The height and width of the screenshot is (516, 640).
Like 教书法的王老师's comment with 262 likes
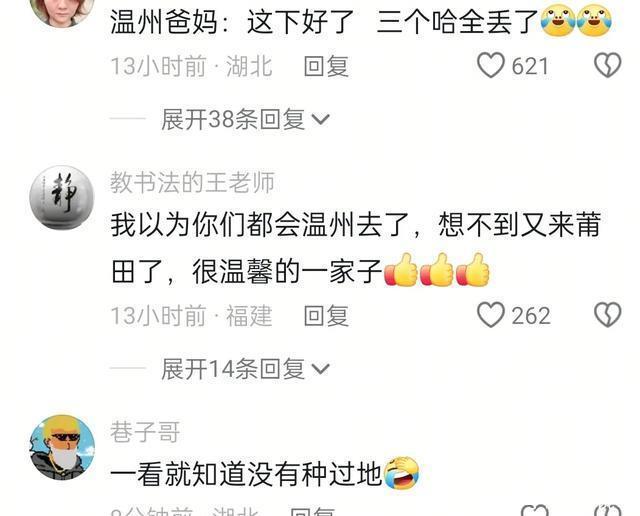(491, 315)
